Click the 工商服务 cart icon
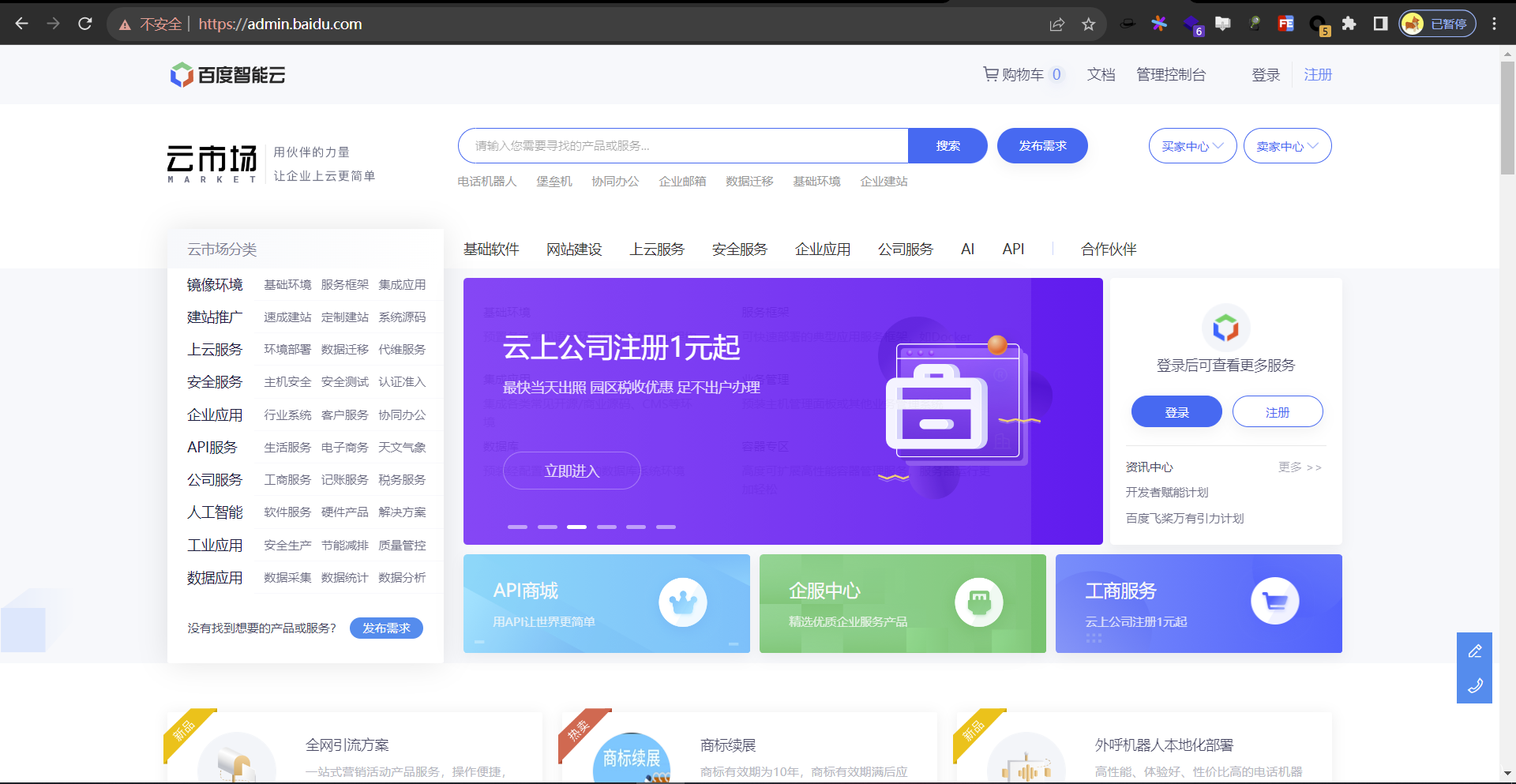 point(1274,602)
